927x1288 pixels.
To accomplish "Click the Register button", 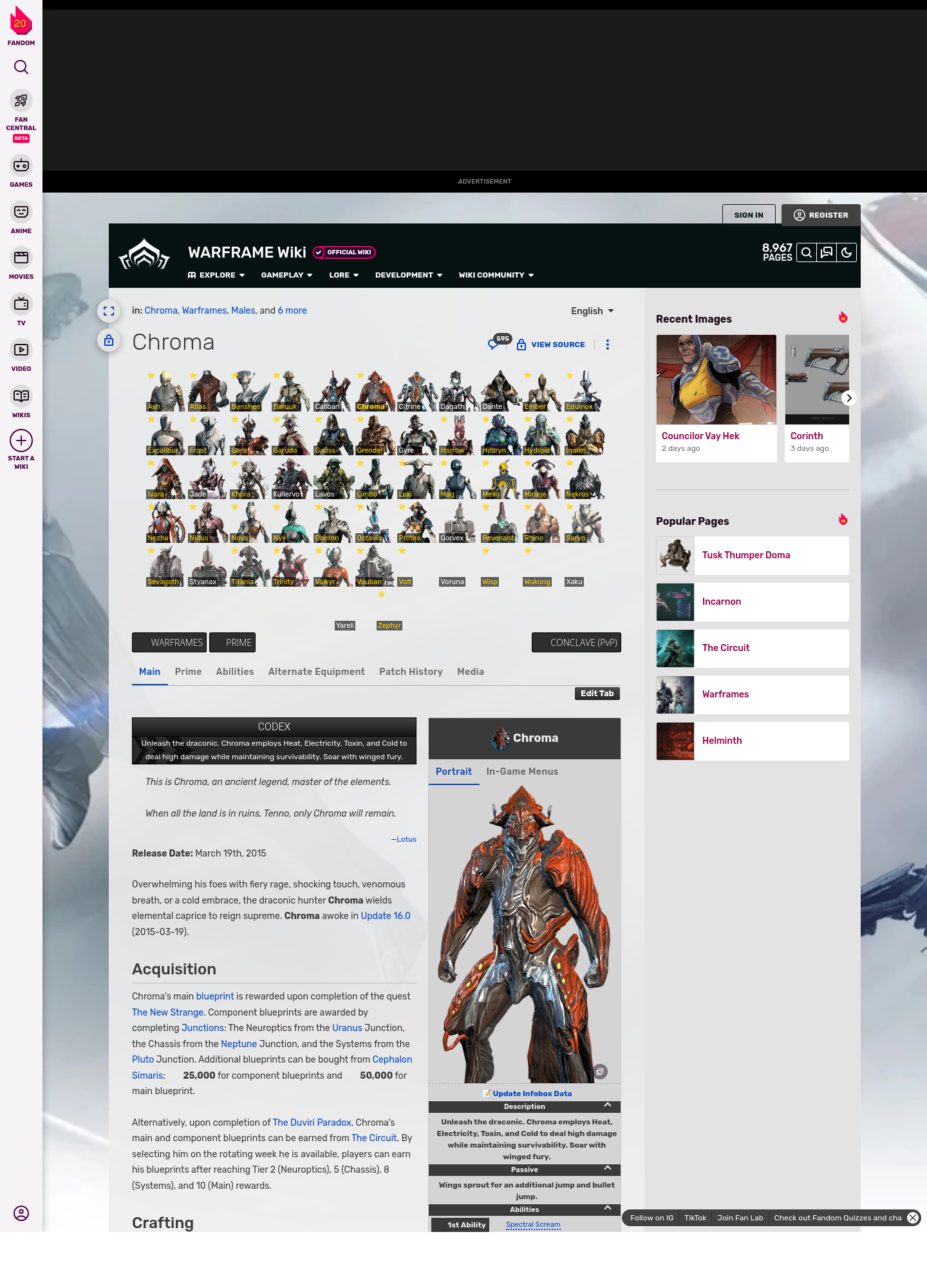I will pyautogui.click(x=821, y=215).
